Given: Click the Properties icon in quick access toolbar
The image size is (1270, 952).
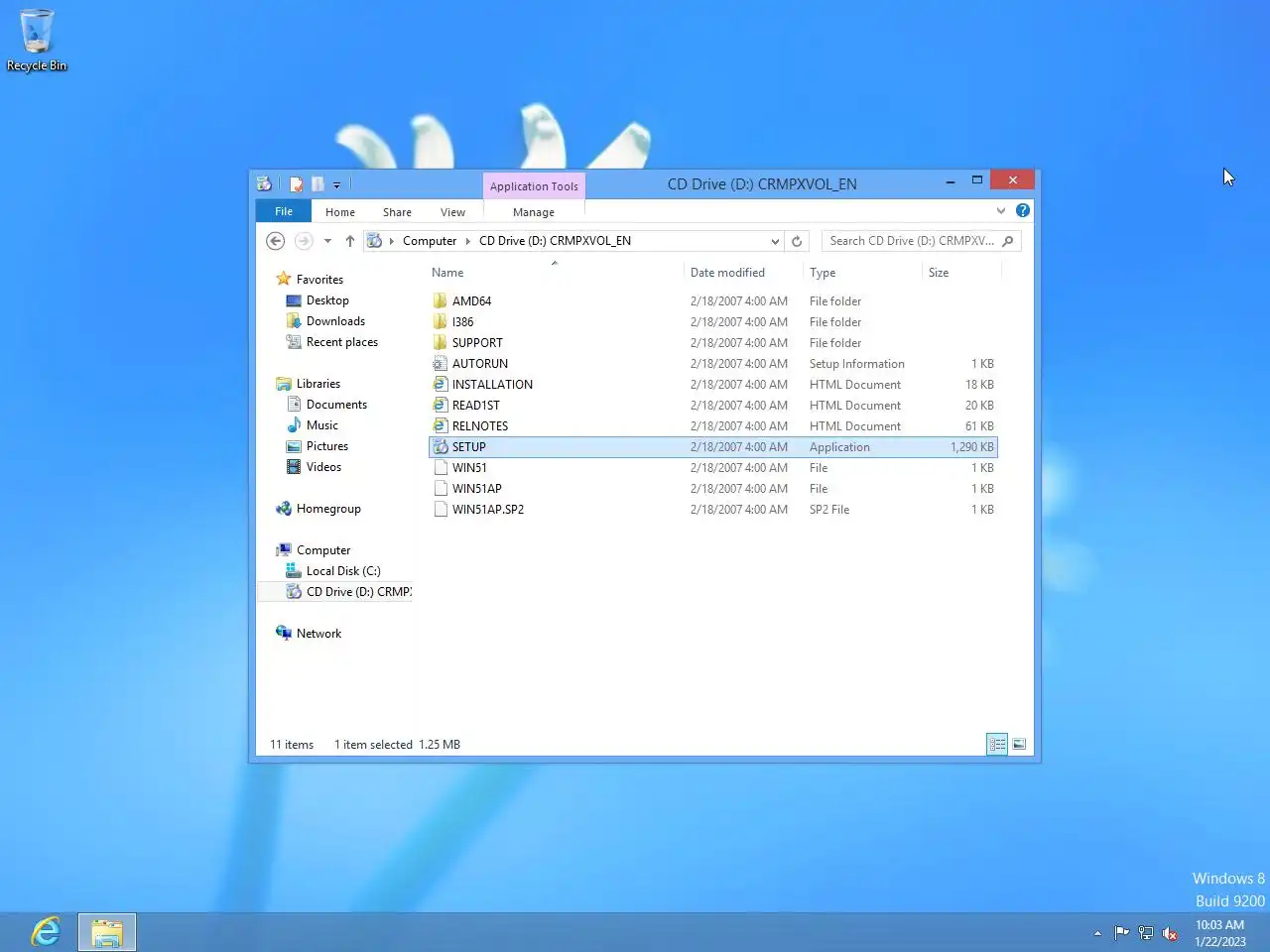Looking at the screenshot, I should point(296,184).
